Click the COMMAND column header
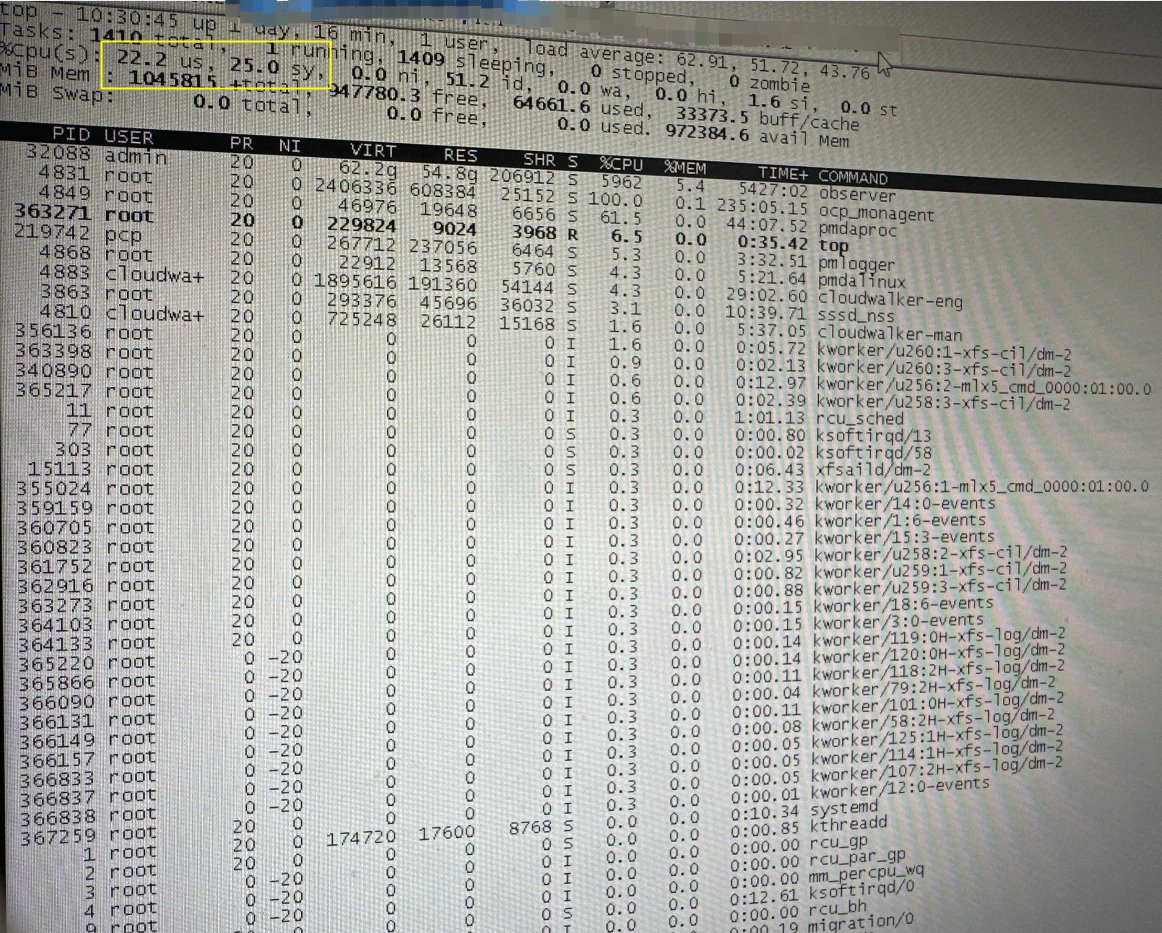The image size is (1162, 933). tap(853, 177)
